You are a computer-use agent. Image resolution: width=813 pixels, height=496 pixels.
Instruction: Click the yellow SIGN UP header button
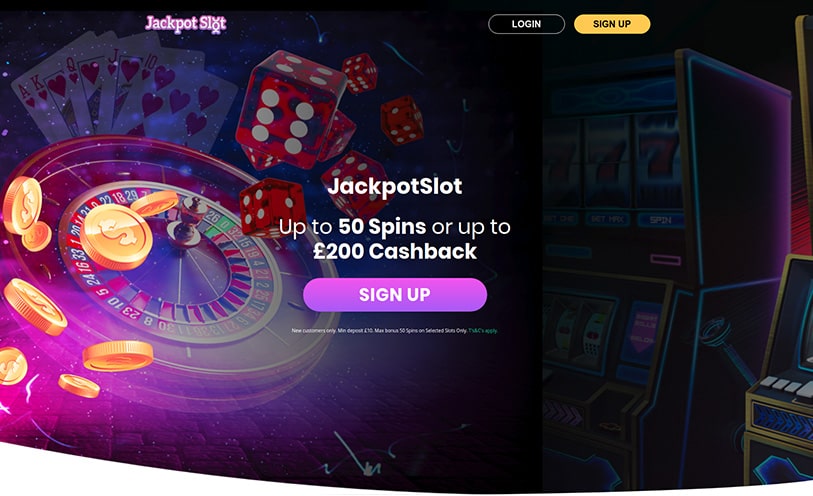[612, 24]
